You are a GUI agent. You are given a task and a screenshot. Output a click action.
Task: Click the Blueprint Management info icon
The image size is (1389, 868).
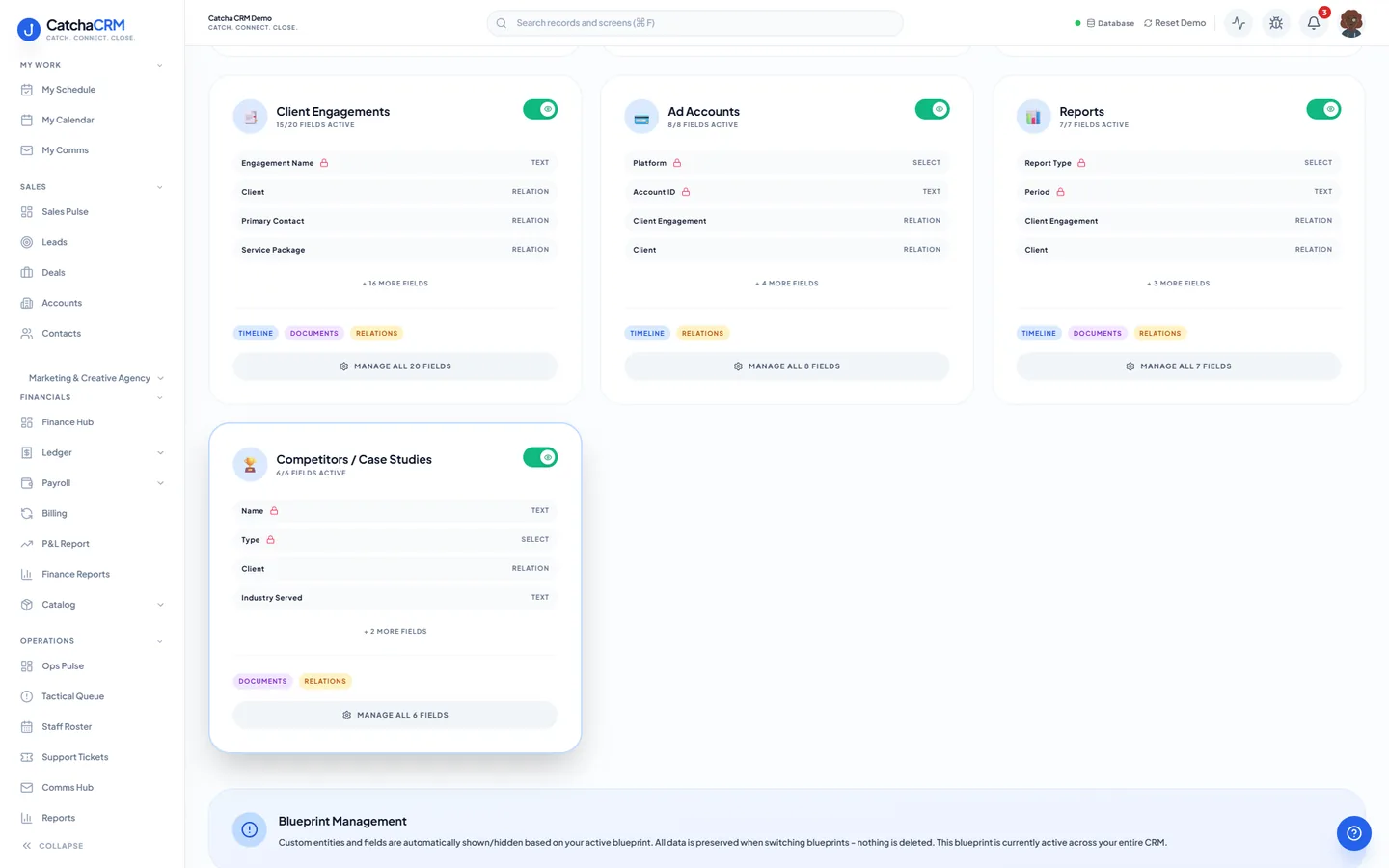click(250, 829)
